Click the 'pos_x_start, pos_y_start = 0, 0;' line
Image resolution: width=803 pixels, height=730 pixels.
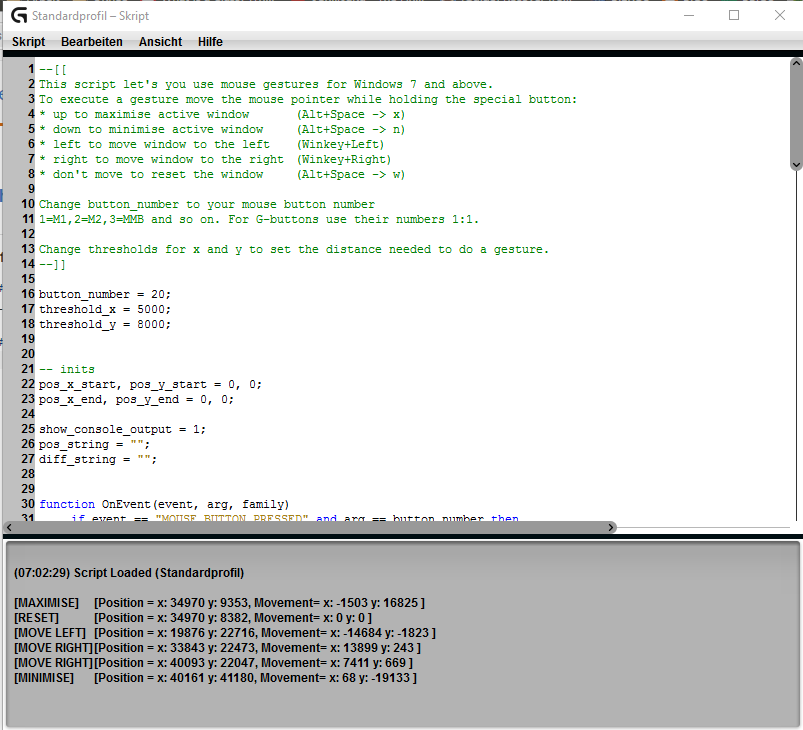point(150,384)
